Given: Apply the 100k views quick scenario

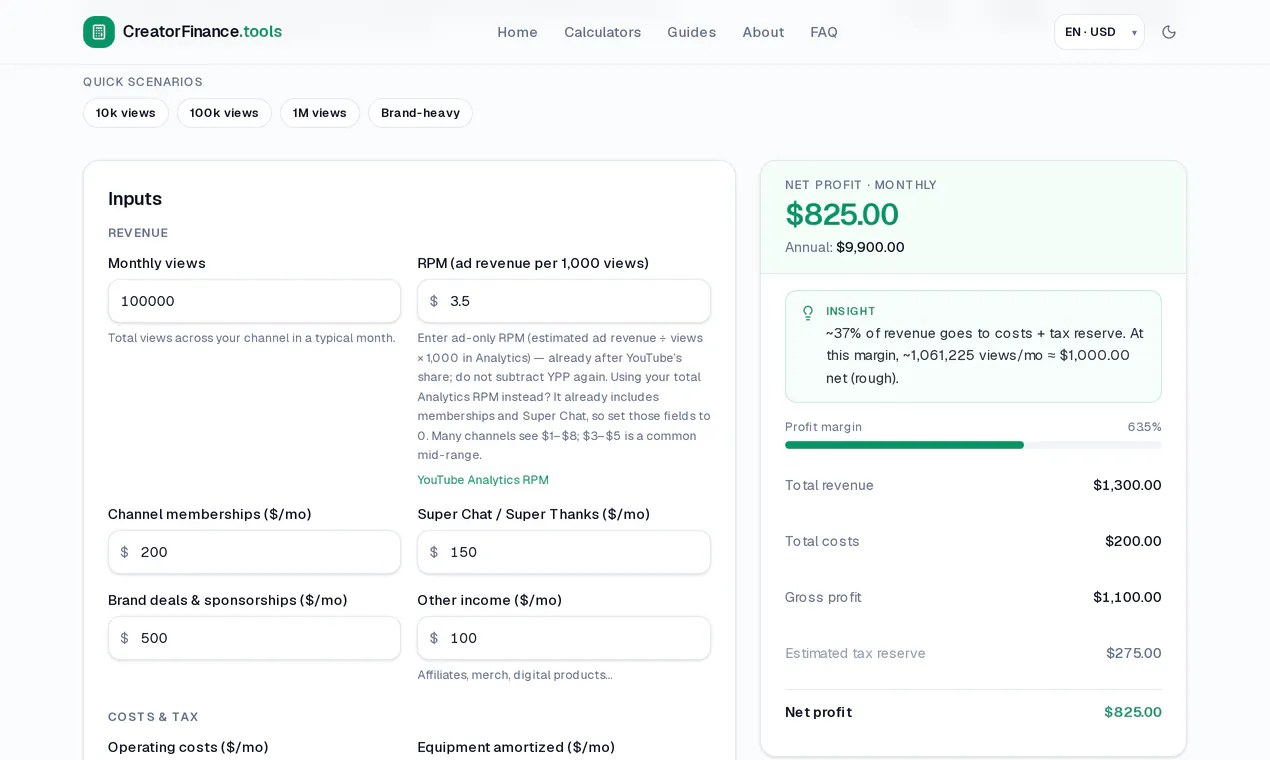Looking at the screenshot, I should pos(224,113).
